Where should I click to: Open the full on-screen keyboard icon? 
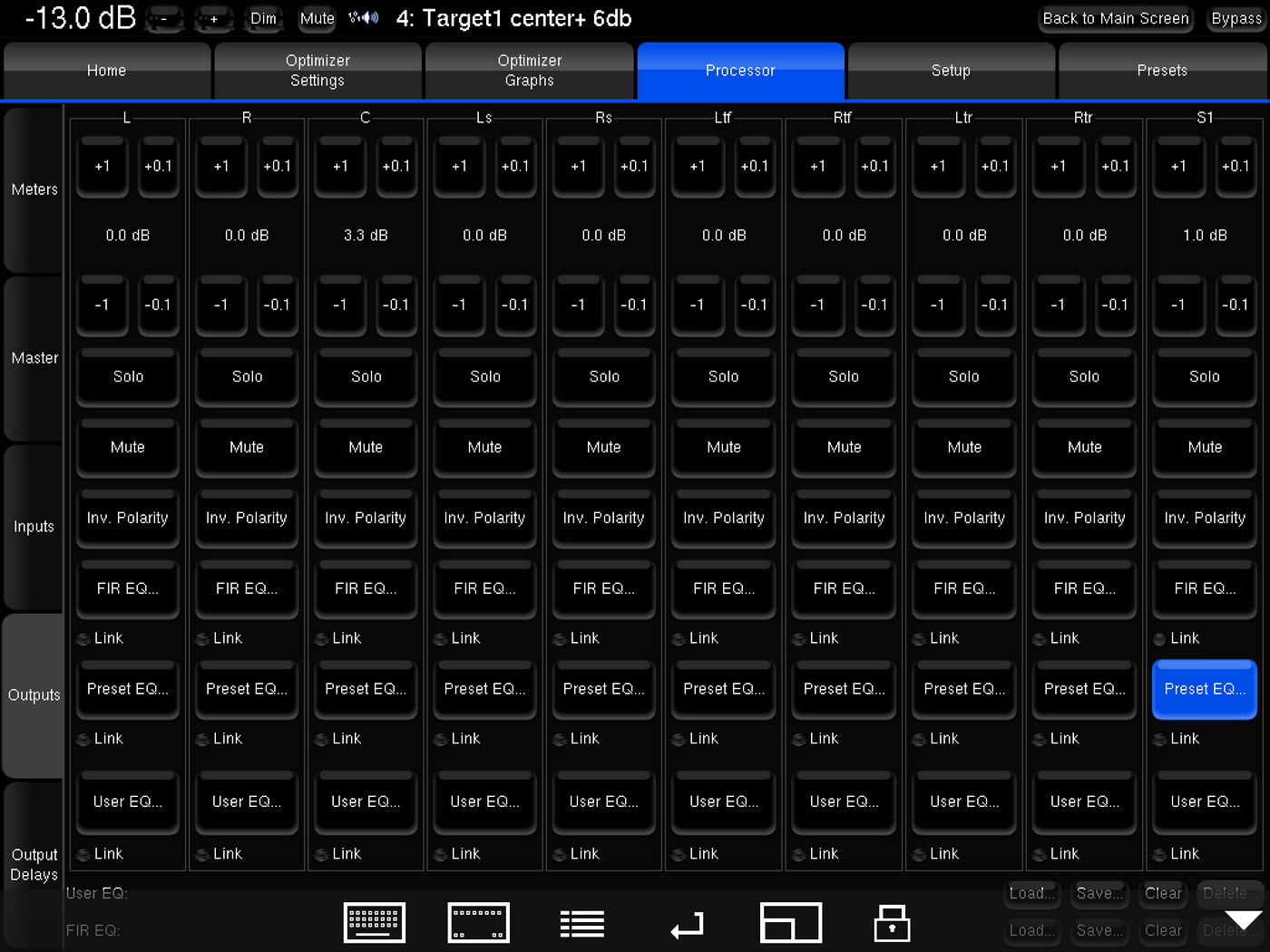pos(374,923)
